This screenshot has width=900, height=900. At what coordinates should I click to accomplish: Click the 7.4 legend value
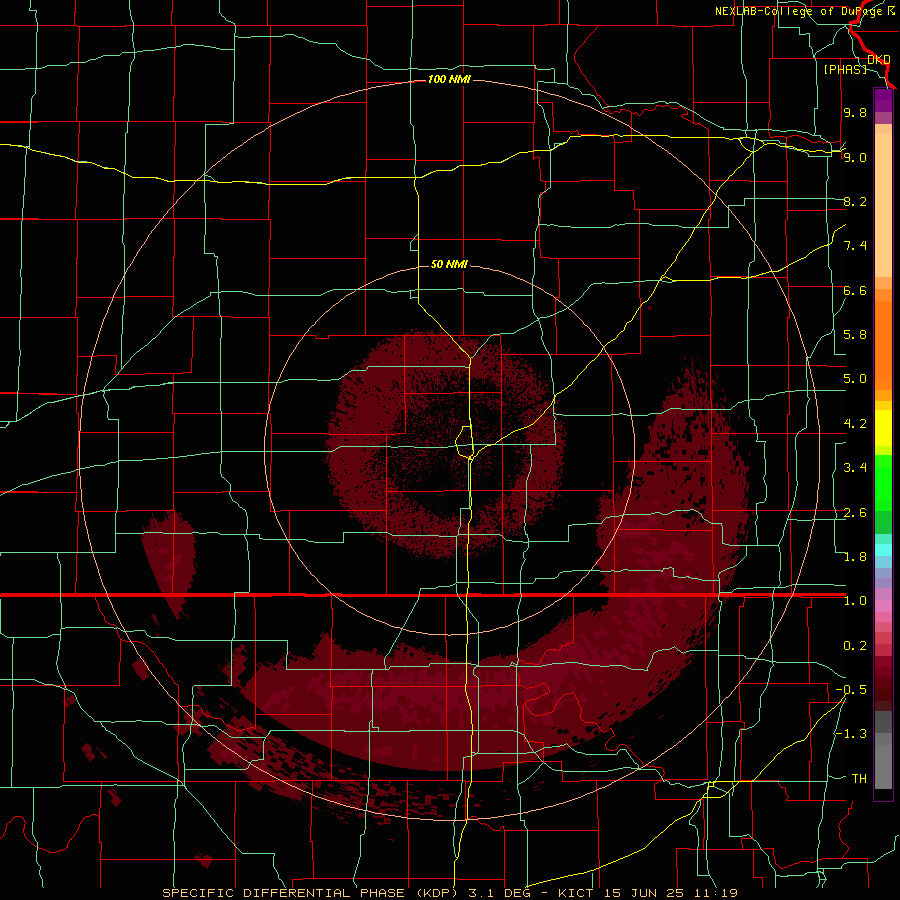[855, 246]
